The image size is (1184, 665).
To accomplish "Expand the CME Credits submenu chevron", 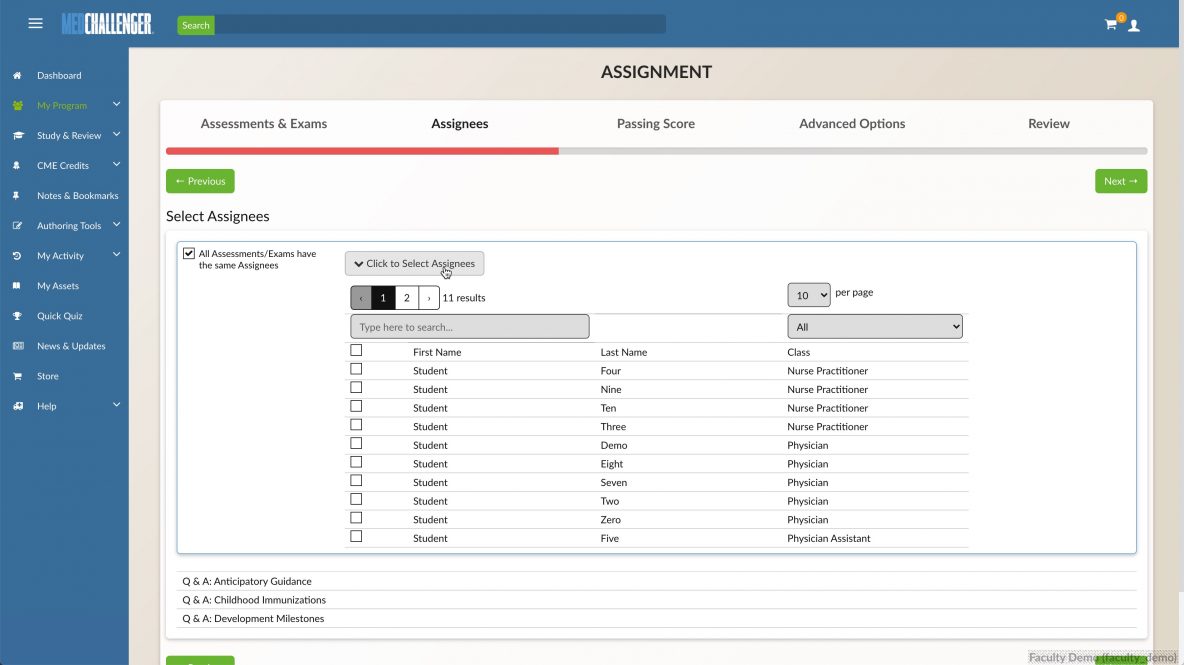I will (116, 164).
